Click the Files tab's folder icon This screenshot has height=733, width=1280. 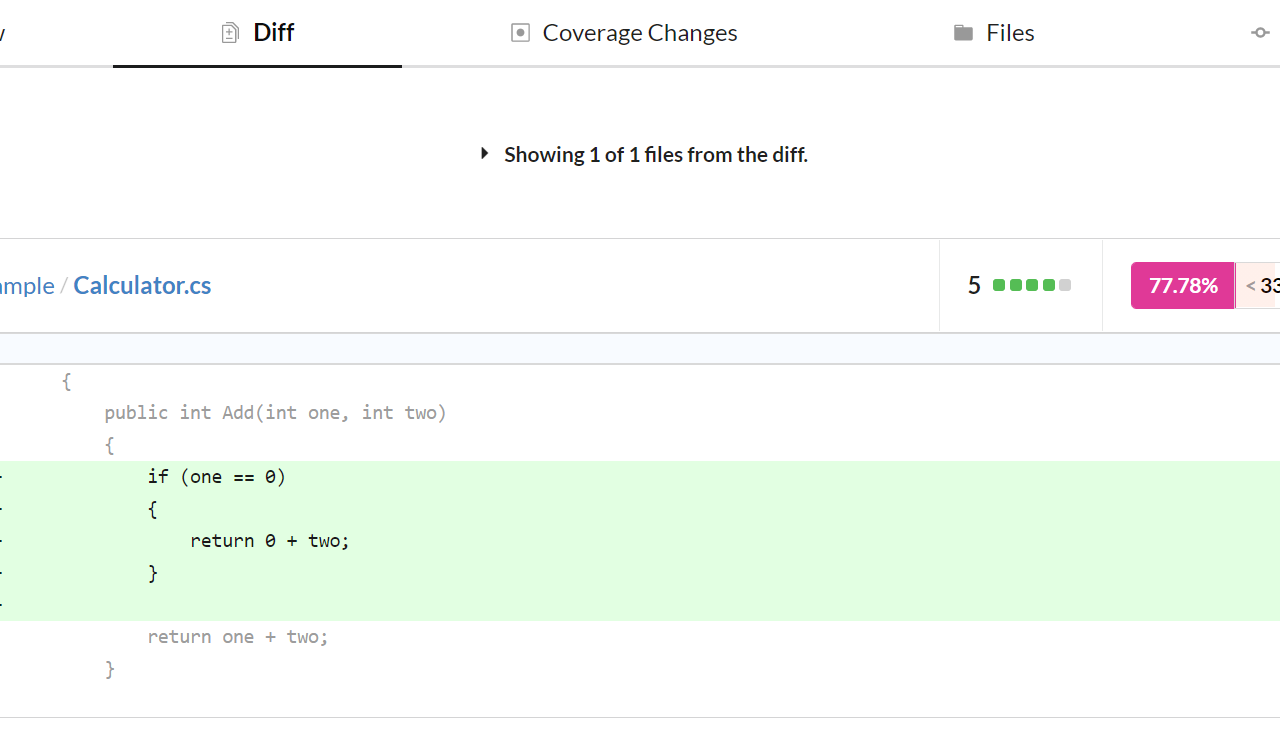pyautogui.click(x=963, y=33)
